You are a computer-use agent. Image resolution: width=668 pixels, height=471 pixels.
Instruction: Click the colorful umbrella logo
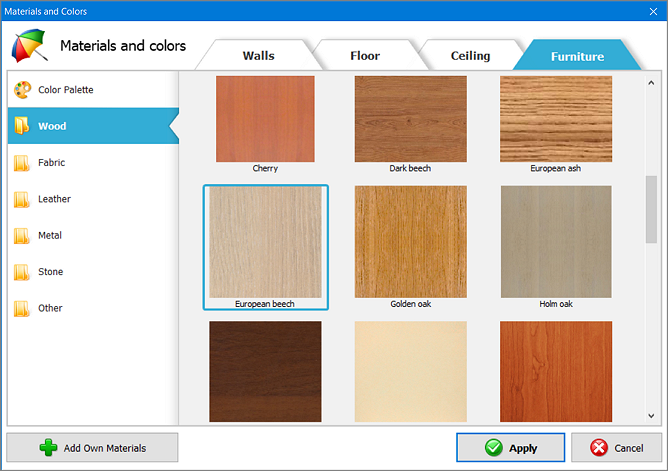click(x=29, y=45)
